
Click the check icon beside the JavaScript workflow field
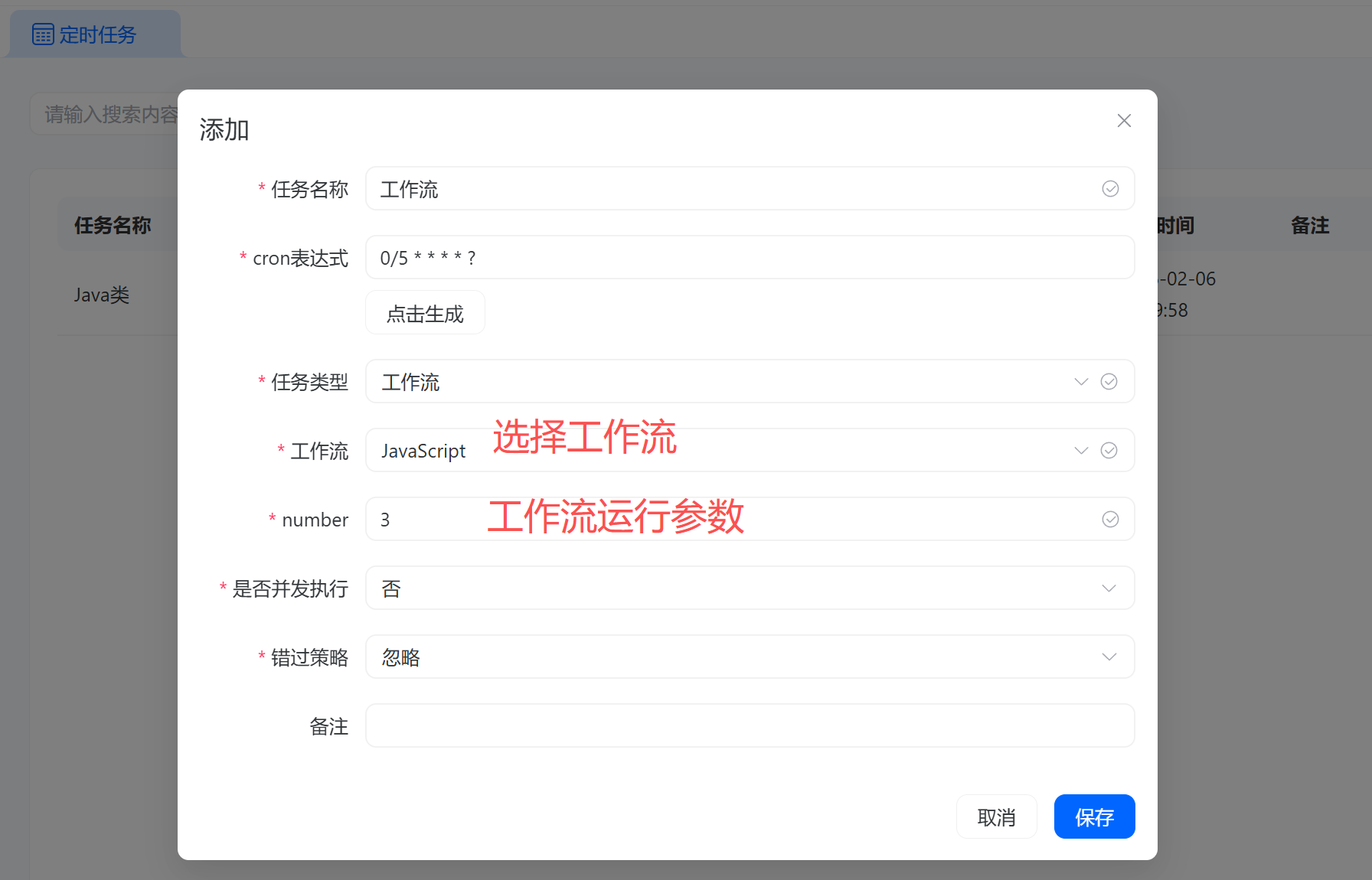tap(1109, 450)
